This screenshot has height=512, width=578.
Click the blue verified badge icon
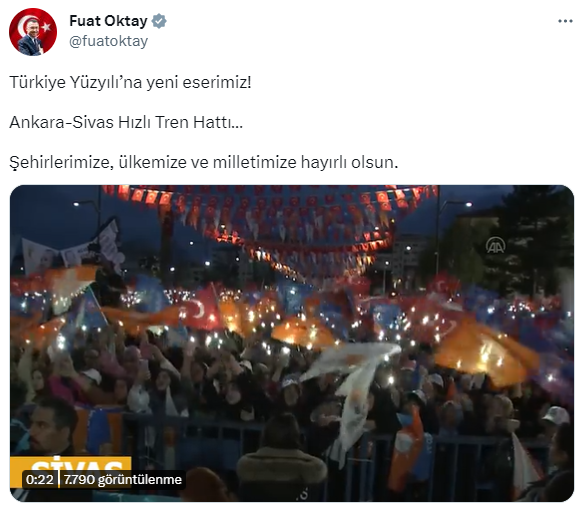point(159,21)
